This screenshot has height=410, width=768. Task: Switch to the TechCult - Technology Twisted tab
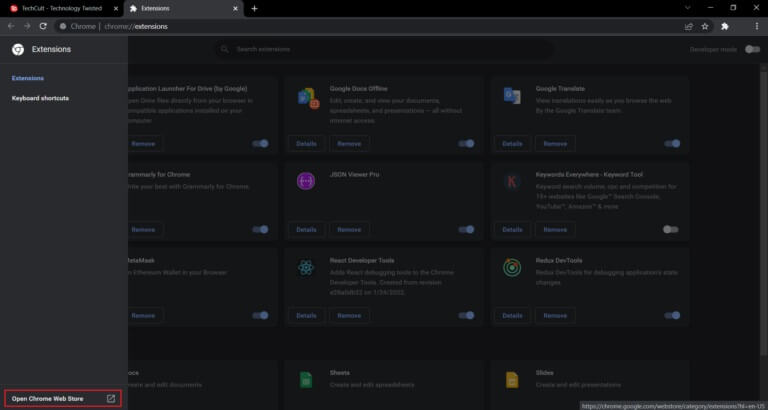62,8
